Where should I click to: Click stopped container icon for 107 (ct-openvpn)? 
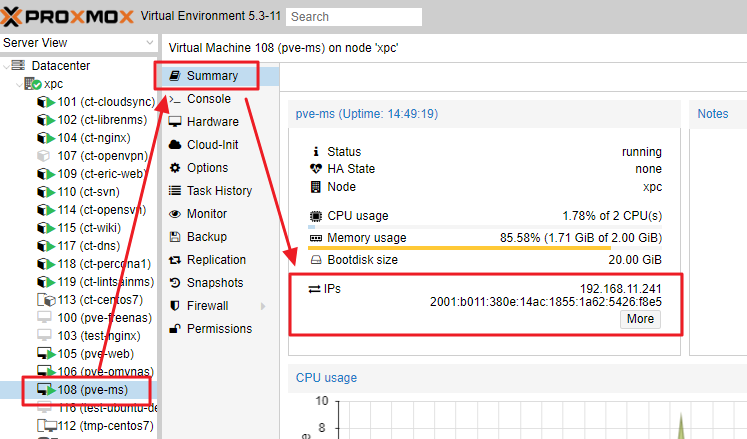coord(44,156)
